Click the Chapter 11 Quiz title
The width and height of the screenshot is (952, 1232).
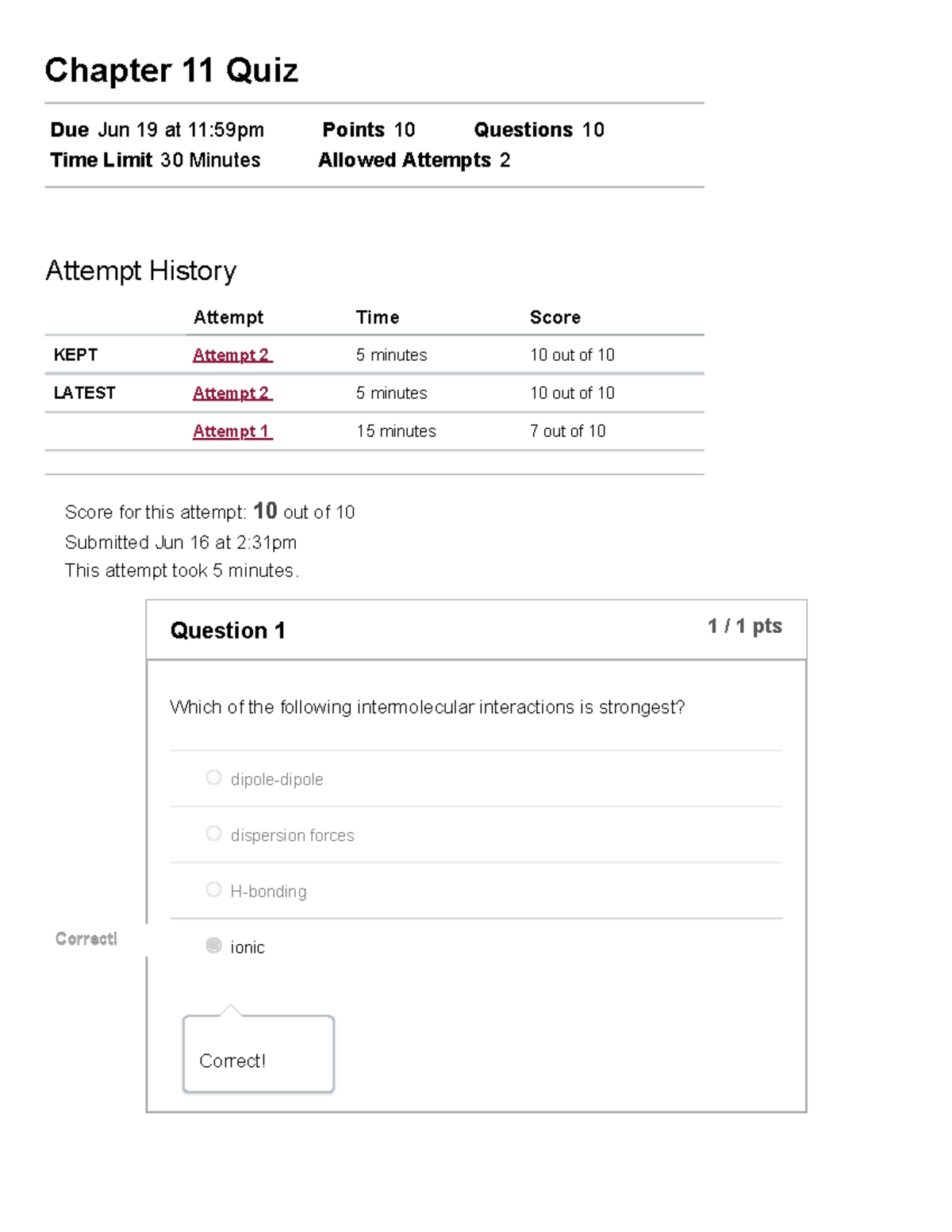172,71
